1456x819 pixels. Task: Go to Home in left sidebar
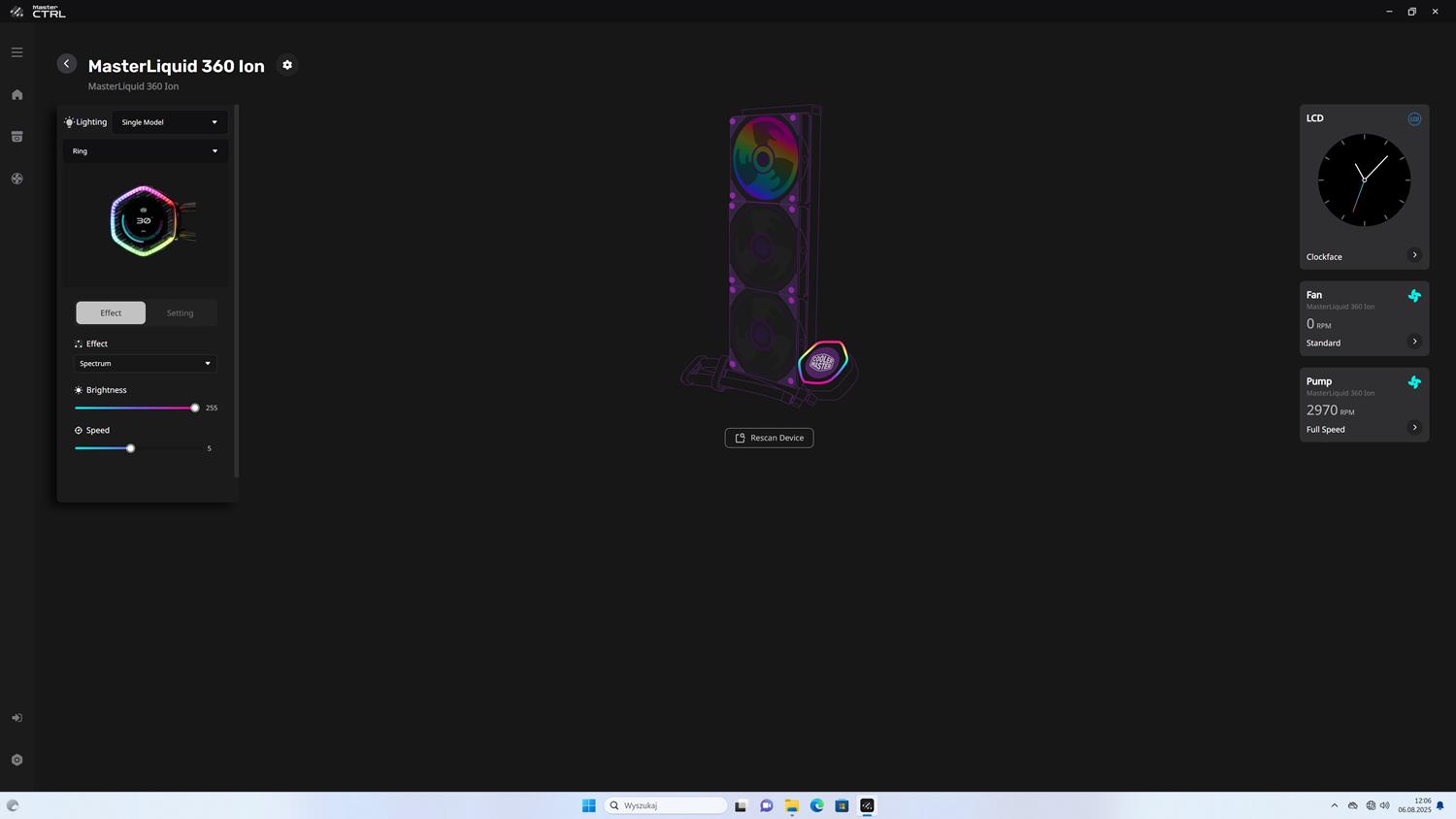(17, 95)
